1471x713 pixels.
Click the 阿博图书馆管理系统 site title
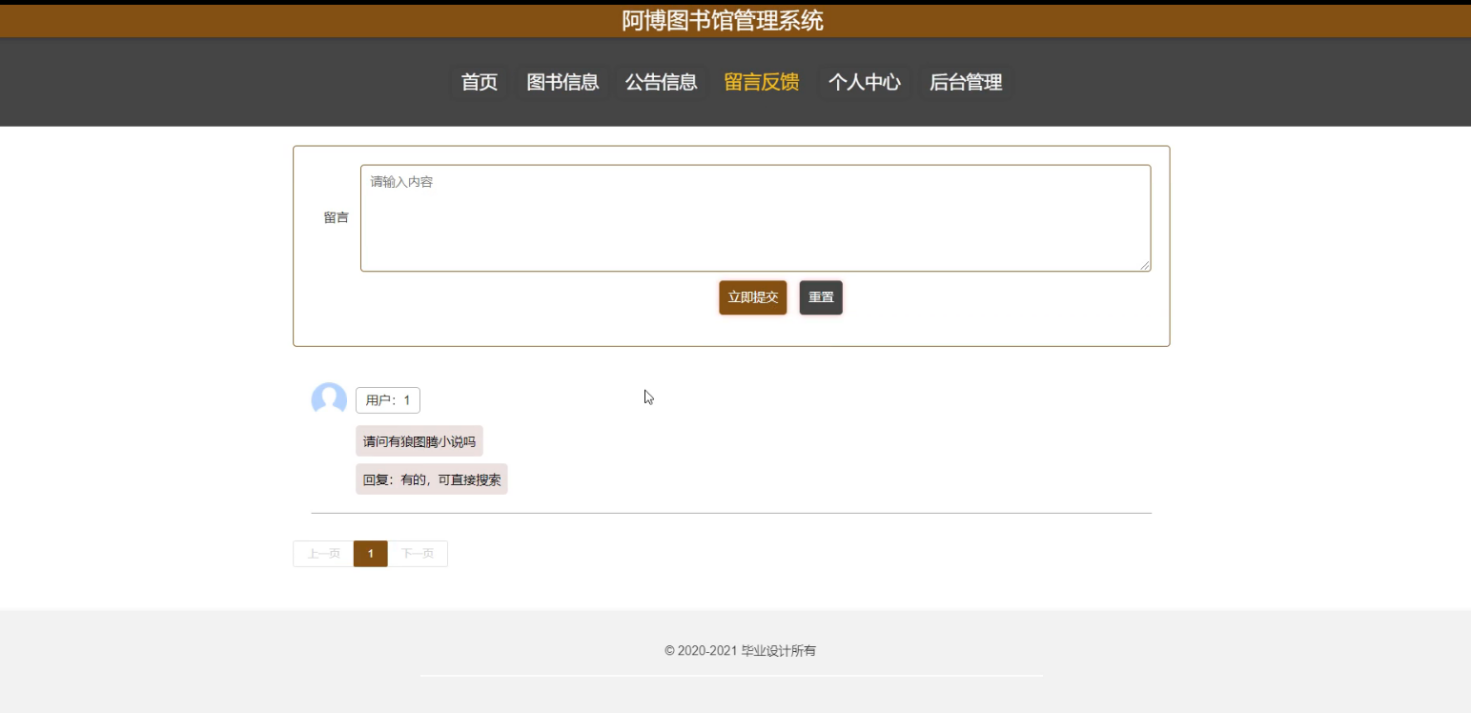[x=722, y=21]
